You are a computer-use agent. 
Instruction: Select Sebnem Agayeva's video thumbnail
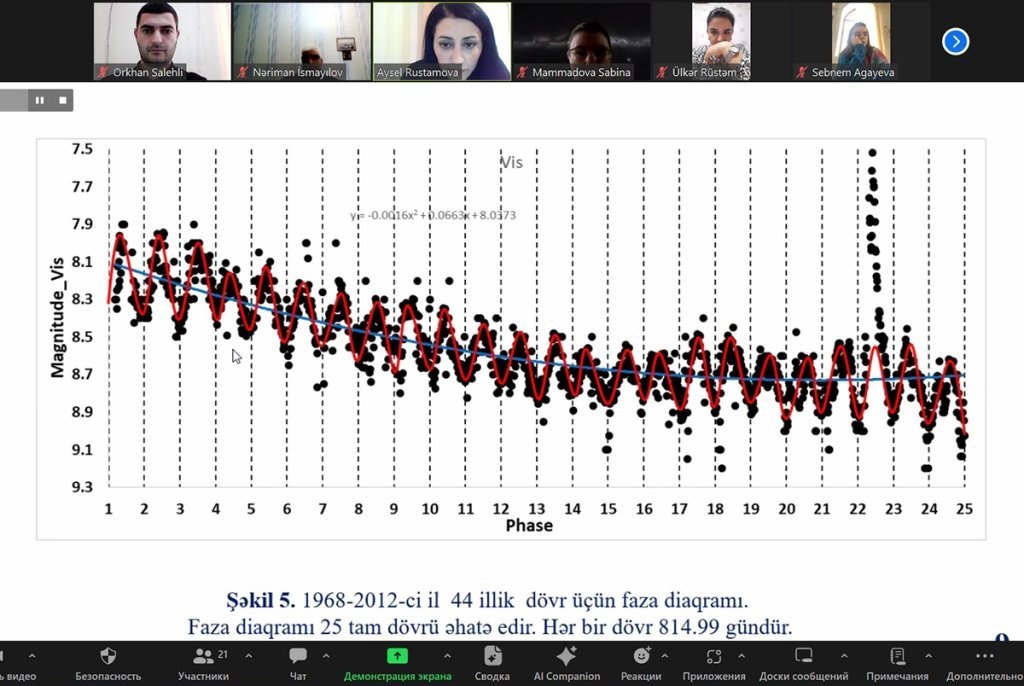click(860, 41)
